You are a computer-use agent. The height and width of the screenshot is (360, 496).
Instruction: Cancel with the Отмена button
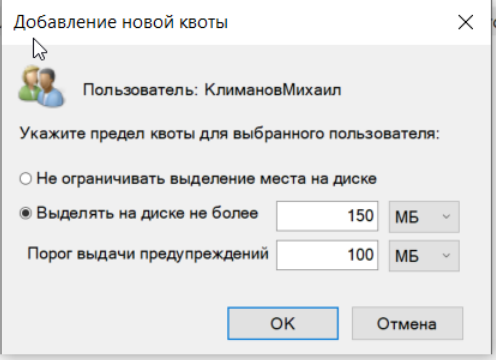407,324
